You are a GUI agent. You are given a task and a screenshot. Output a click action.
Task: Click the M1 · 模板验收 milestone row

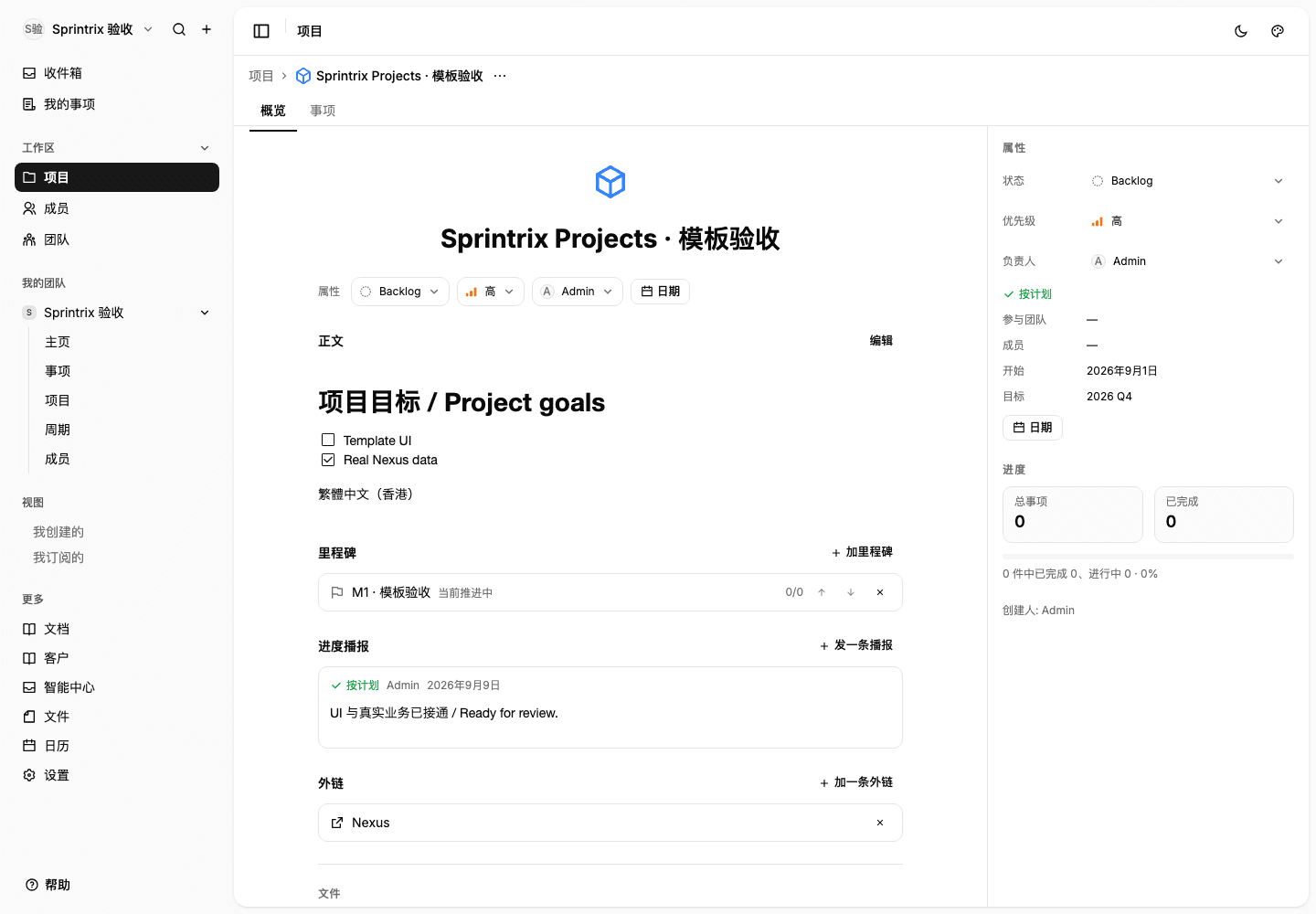(610, 592)
